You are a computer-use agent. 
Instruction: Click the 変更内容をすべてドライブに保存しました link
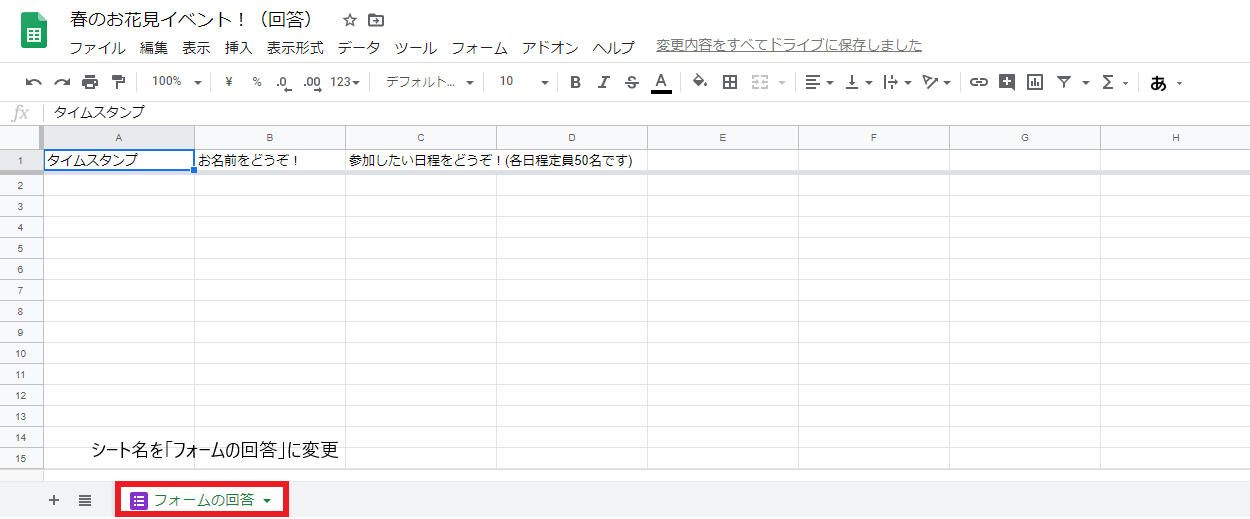(789, 45)
